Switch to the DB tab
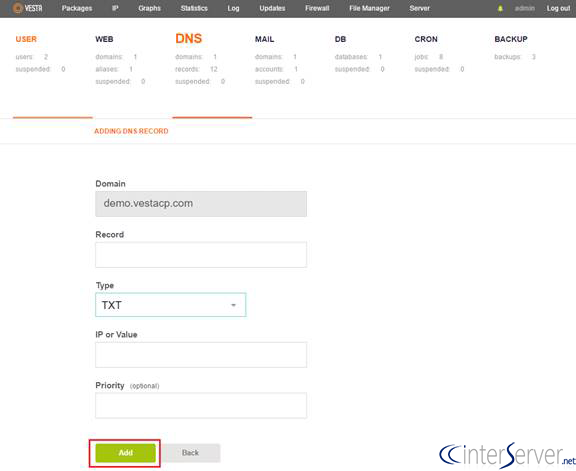The width and height of the screenshot is (576, 471). [340, 39]
